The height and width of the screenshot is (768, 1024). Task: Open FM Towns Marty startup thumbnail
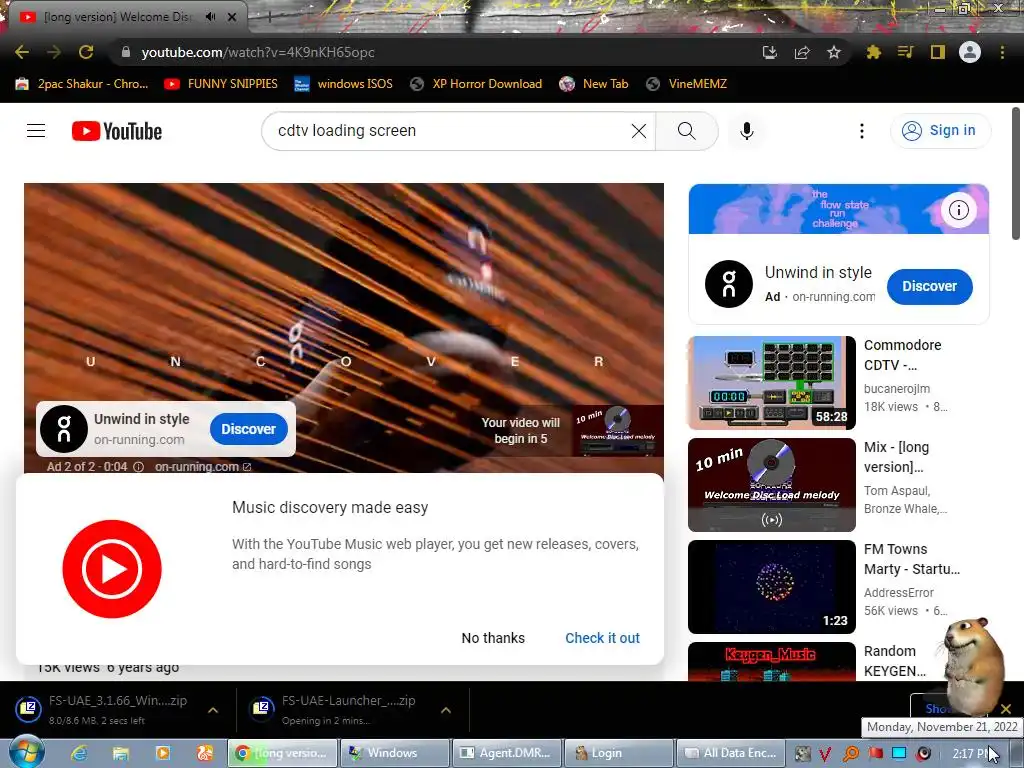[771, 586]
